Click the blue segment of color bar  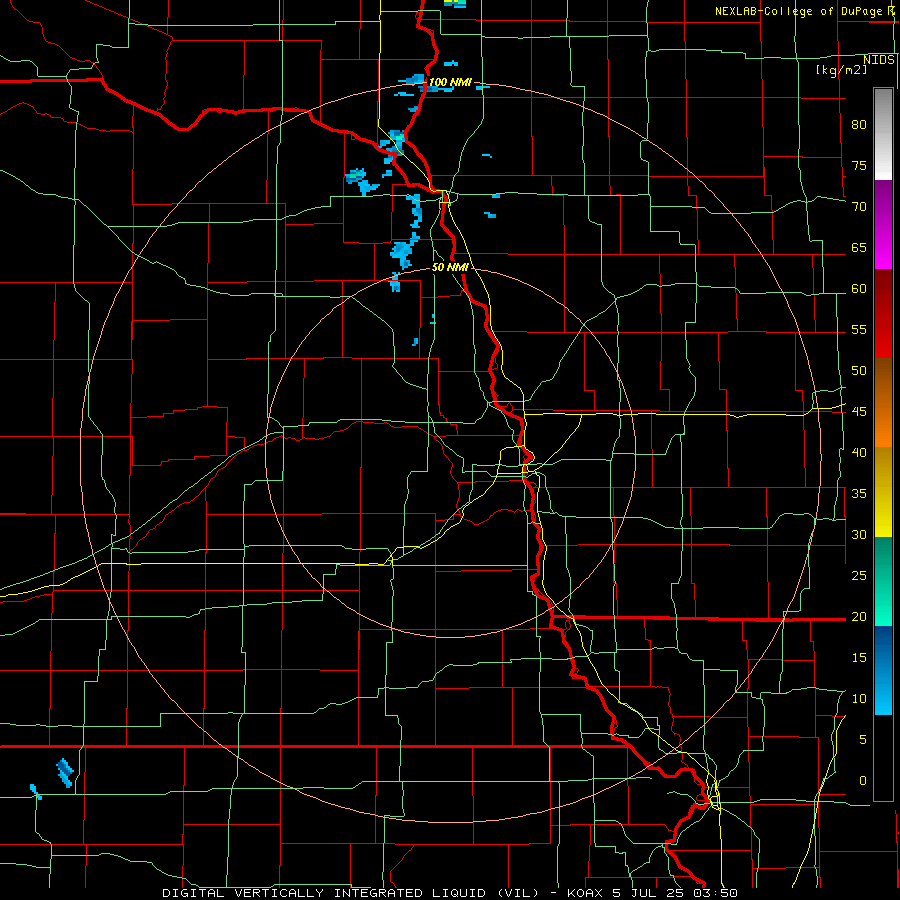883,670
